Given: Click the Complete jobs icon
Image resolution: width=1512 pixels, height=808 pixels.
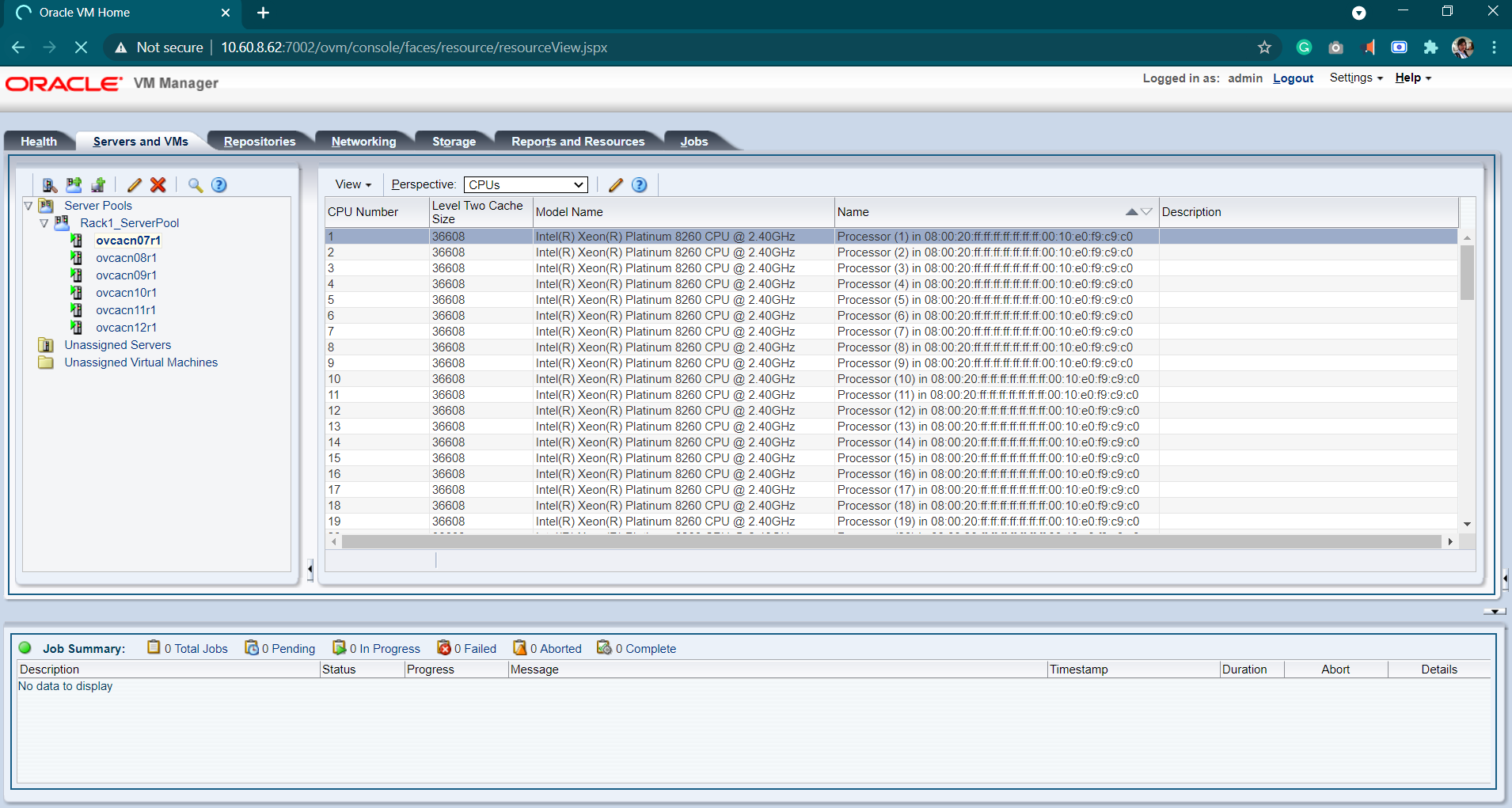Looking at the screenshot, I should [604, 647].
